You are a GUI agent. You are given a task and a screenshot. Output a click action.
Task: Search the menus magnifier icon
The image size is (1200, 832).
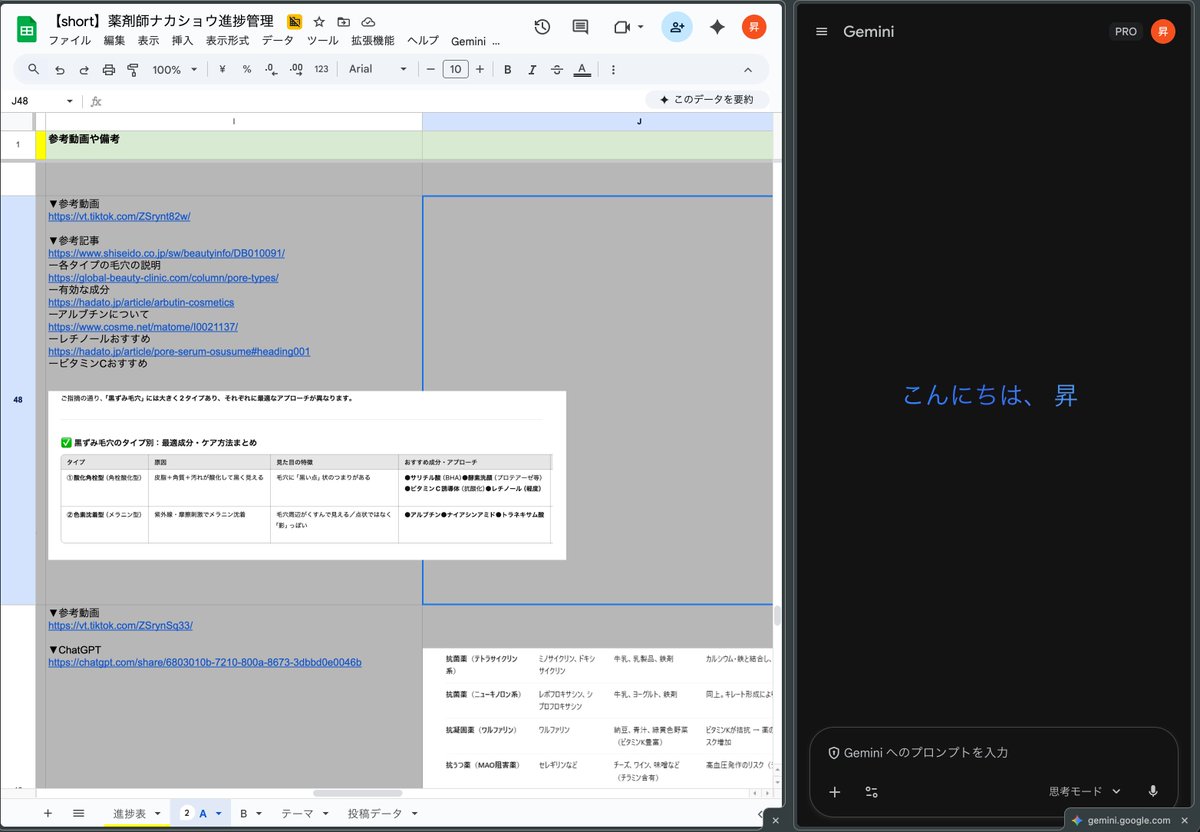(33, 69)
